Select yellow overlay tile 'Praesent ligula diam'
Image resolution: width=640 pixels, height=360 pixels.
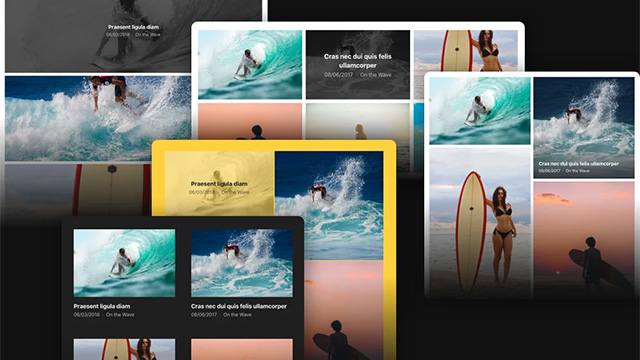coord(219,184)
